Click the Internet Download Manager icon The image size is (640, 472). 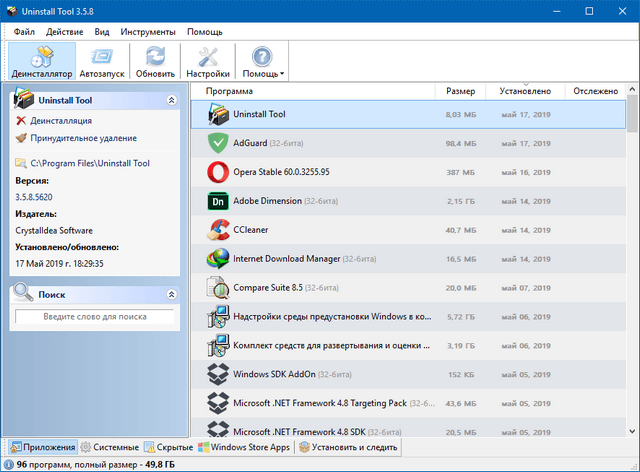click(x=218, y=259)
